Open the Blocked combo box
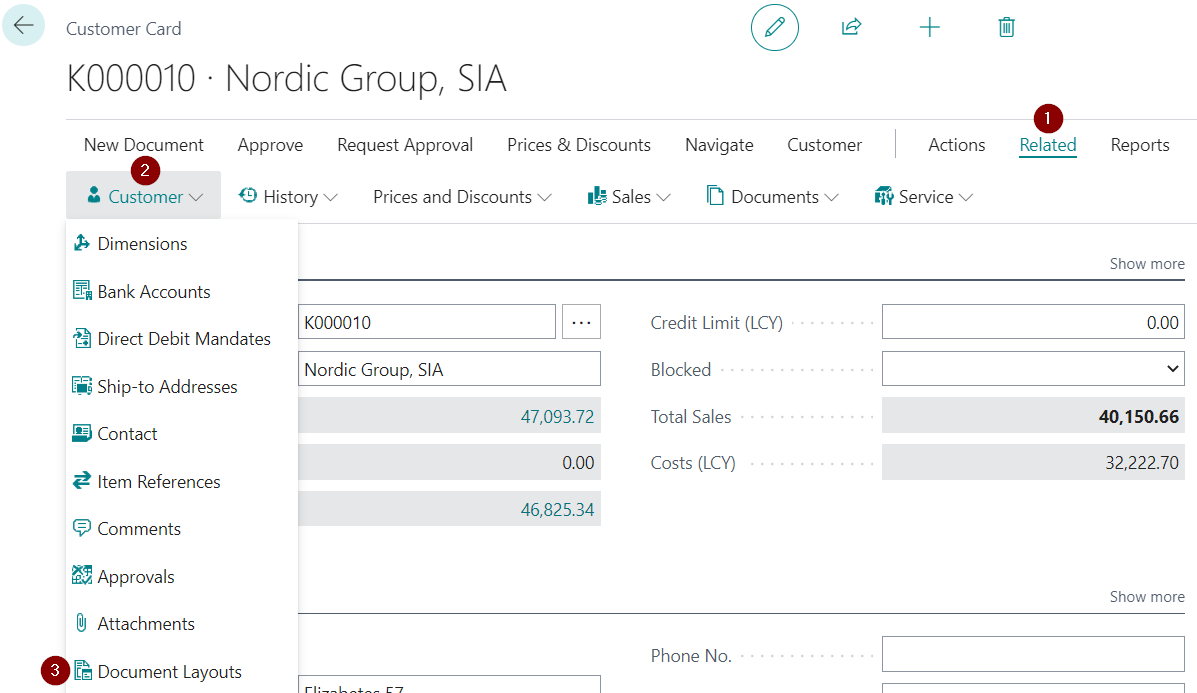The image size is (1197, 693). click(x=1033, y=369)
